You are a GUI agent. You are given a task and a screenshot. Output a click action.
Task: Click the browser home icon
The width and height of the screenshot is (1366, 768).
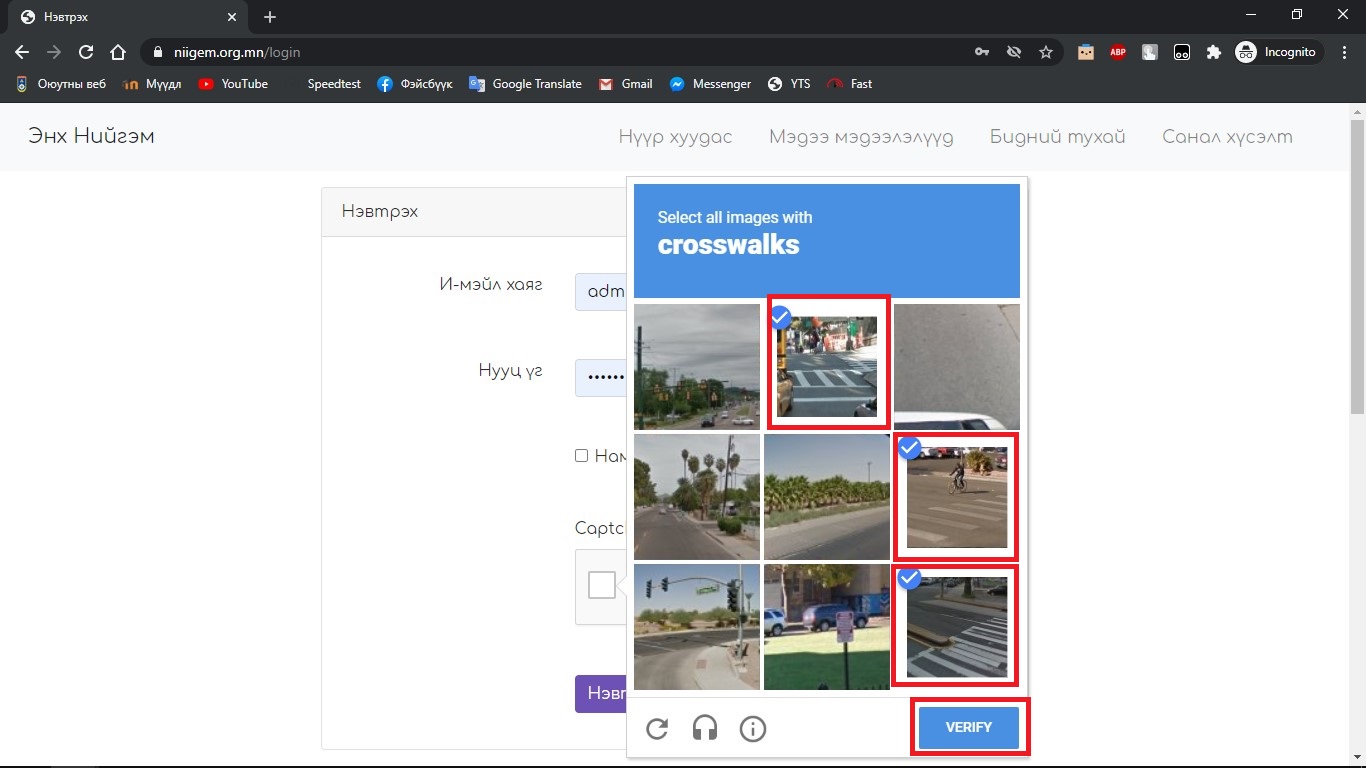point(118,52)
